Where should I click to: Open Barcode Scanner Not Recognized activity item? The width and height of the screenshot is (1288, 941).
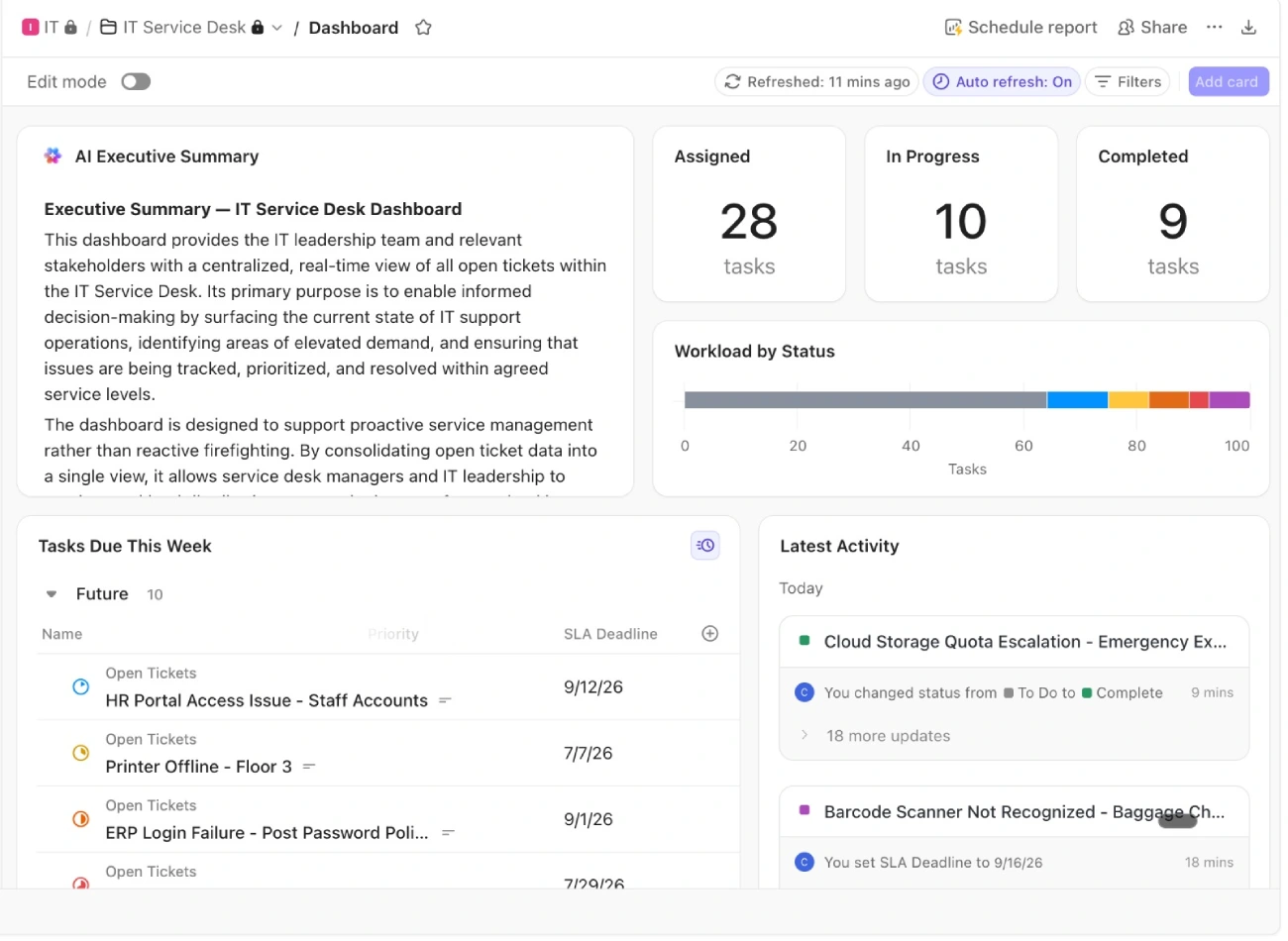(1024, 812)
